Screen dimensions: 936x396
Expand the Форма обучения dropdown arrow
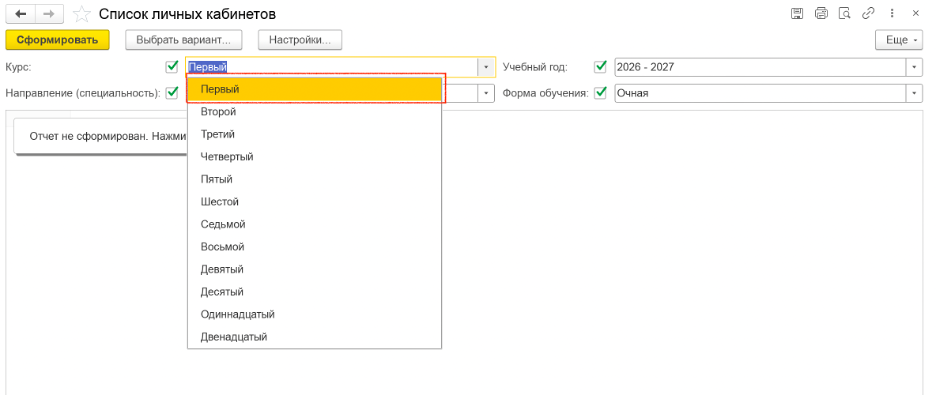tap(915, 93)
